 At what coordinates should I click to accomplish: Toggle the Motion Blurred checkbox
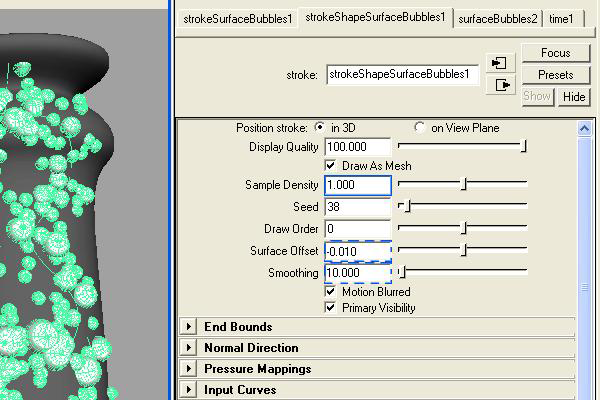point(330,292)
